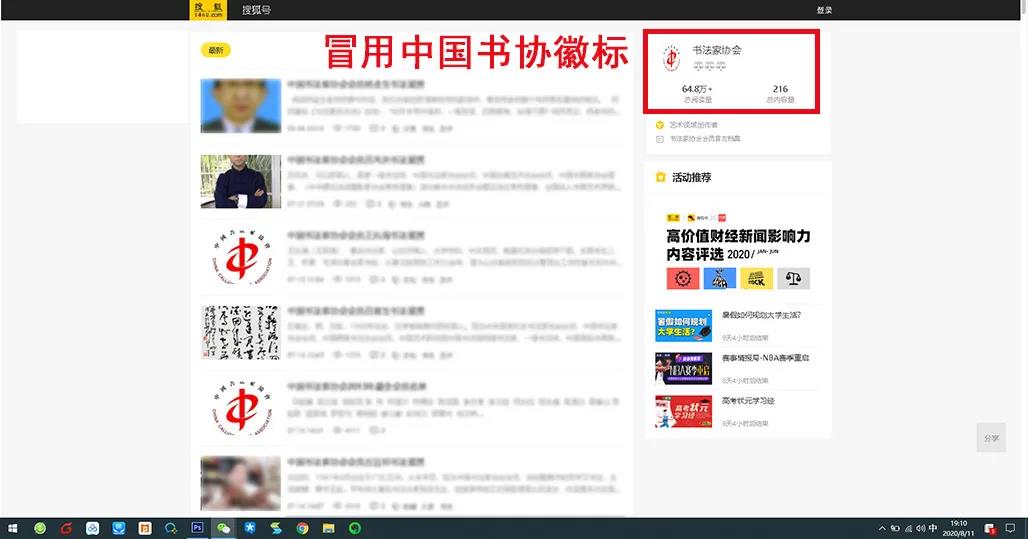This screenshot has height=539, width=1028.
Task: Click the square icon beneath the verified badge
Action: tap(660, 139)
